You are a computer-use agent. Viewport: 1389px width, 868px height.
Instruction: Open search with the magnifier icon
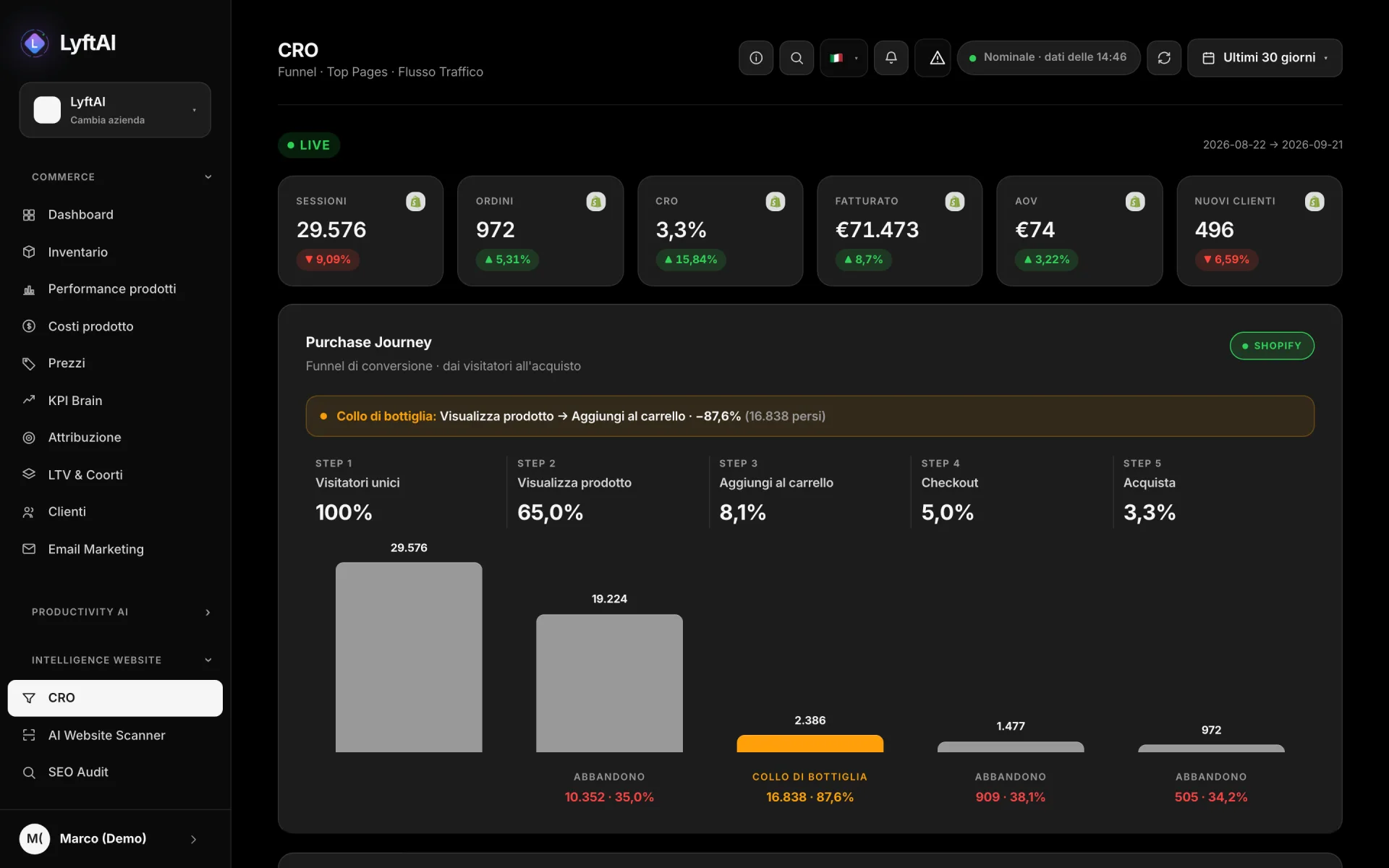click(x=797, y=58)
